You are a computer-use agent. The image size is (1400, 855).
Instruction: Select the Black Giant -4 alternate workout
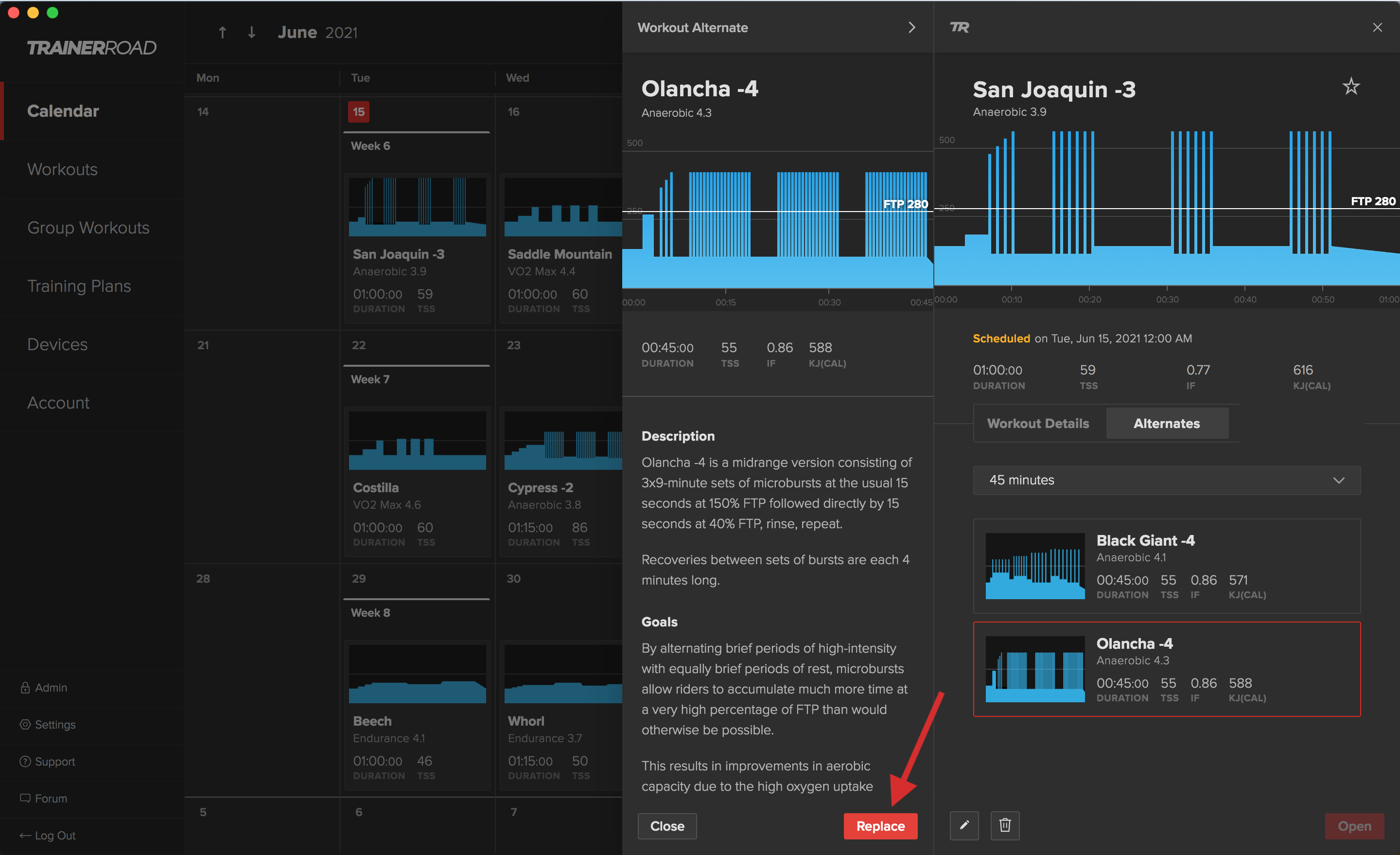click(1167, 566)
